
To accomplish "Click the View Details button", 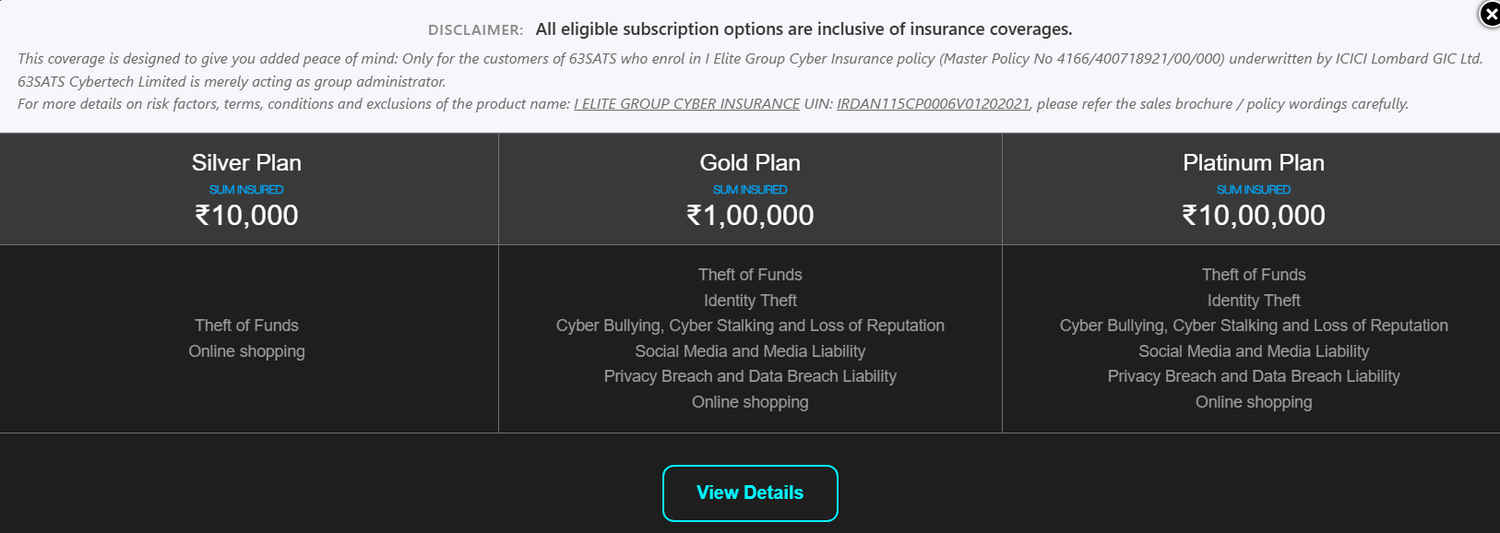I will (x=750, y=493).
